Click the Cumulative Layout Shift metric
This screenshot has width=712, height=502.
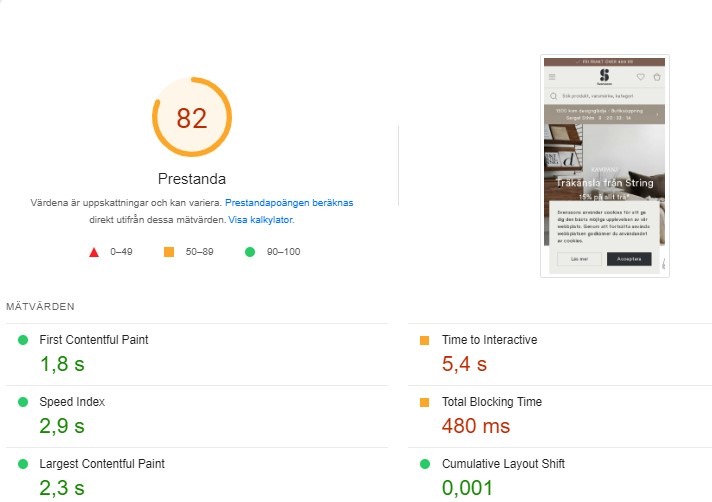pos(503,464)
